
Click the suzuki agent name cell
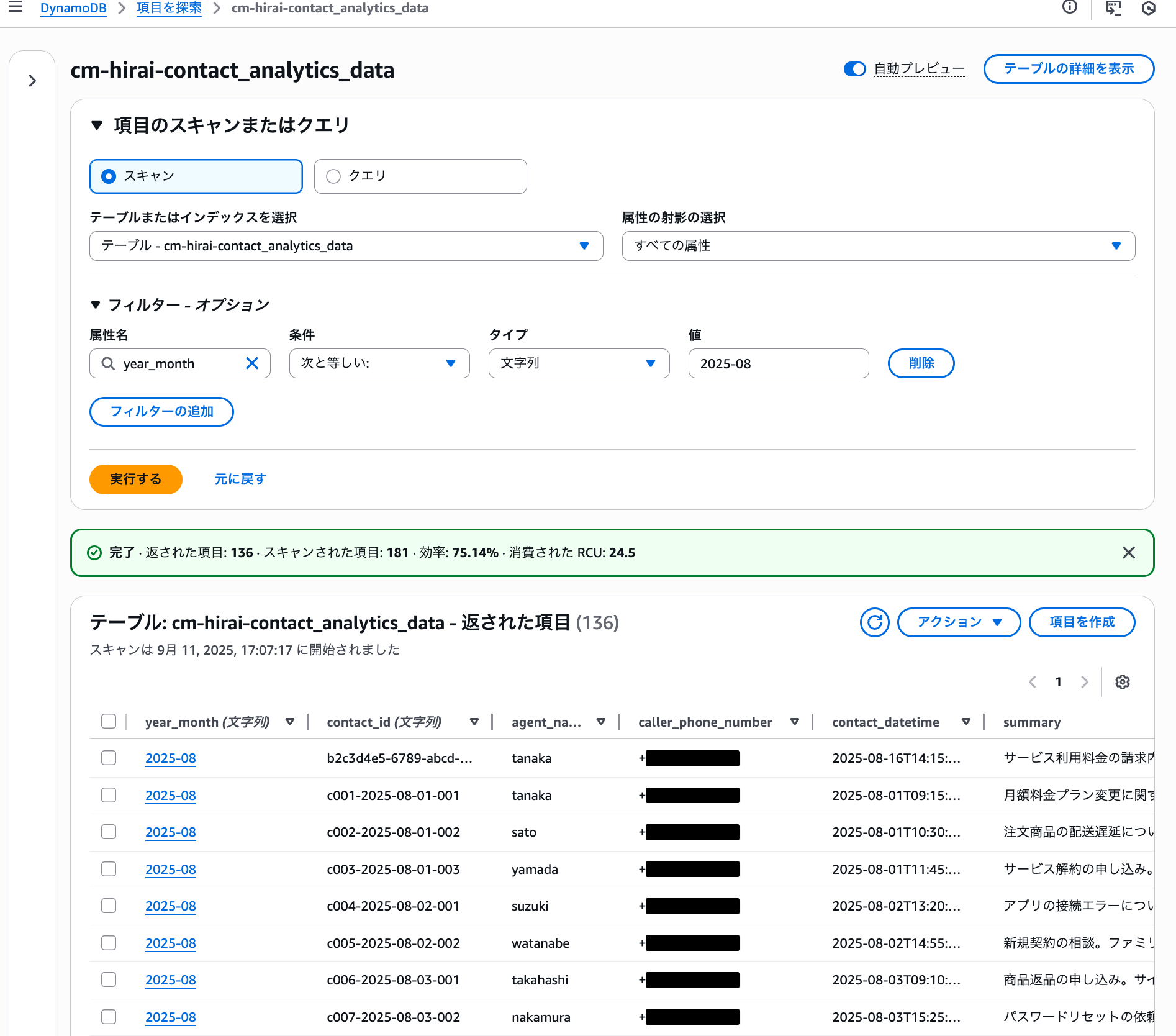(530, 906)
